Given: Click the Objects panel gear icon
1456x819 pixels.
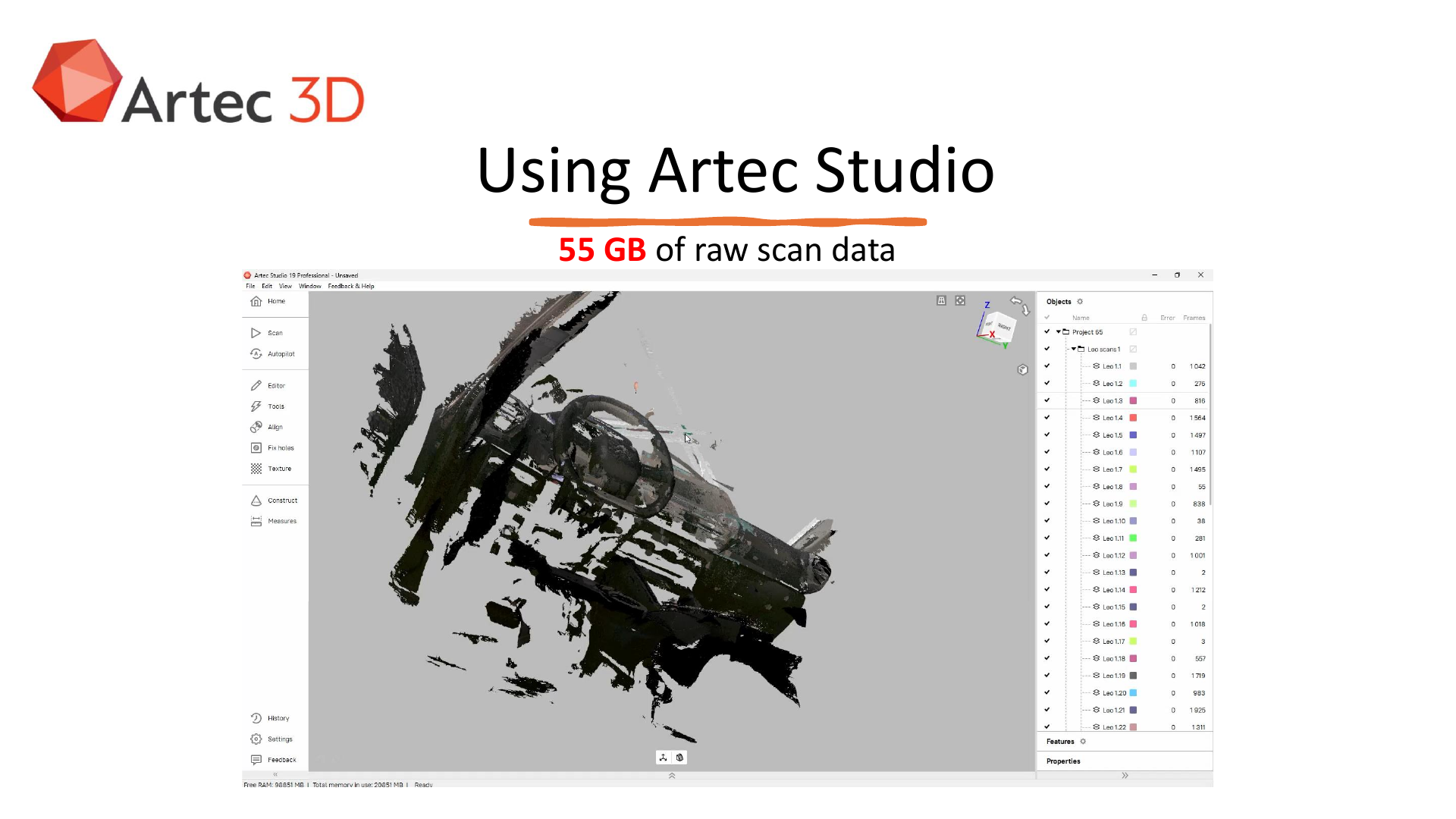Looking at the screenshot, I should [1080, 302].
